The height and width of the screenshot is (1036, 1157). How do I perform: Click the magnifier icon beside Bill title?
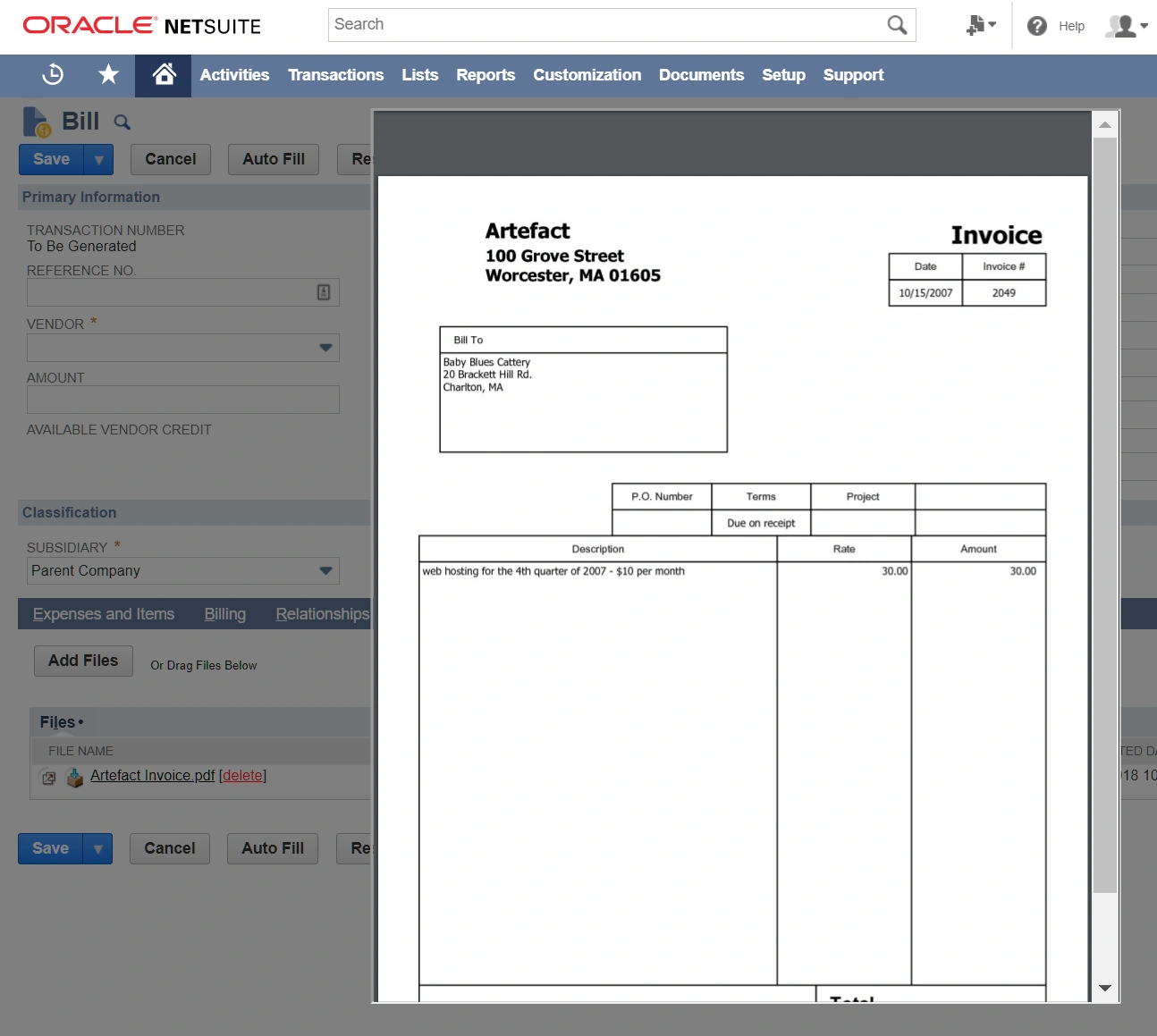click(x=122, y=122)
